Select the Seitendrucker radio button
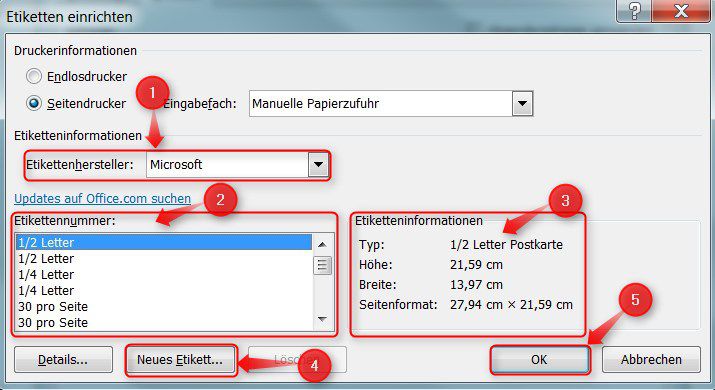The image size is (715, 390). [x=34, y=103]
